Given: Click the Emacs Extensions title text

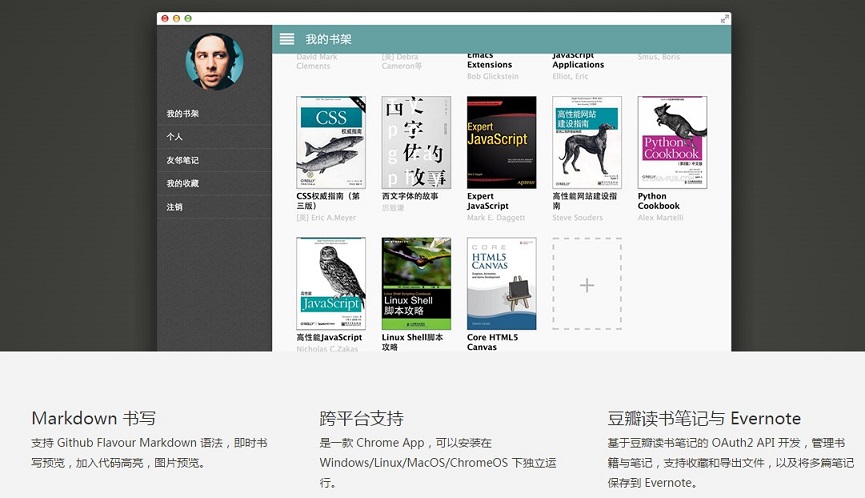Looking at the screenshot, I should (489, 60).
